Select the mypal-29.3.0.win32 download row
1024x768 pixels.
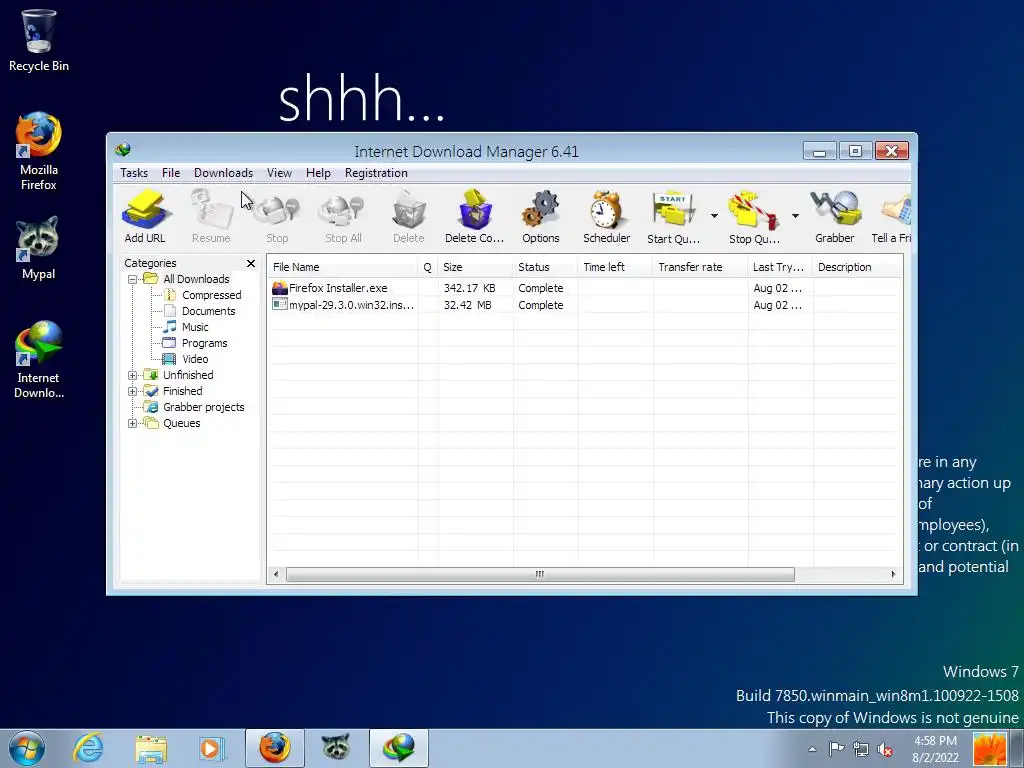(584, 305)
